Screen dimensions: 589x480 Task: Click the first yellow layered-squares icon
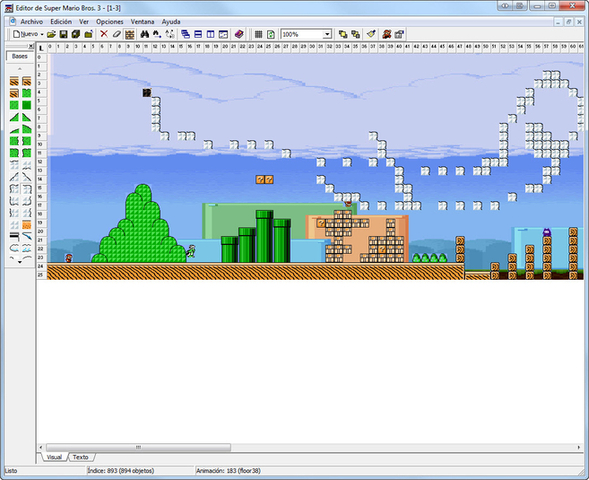point(343,34)
